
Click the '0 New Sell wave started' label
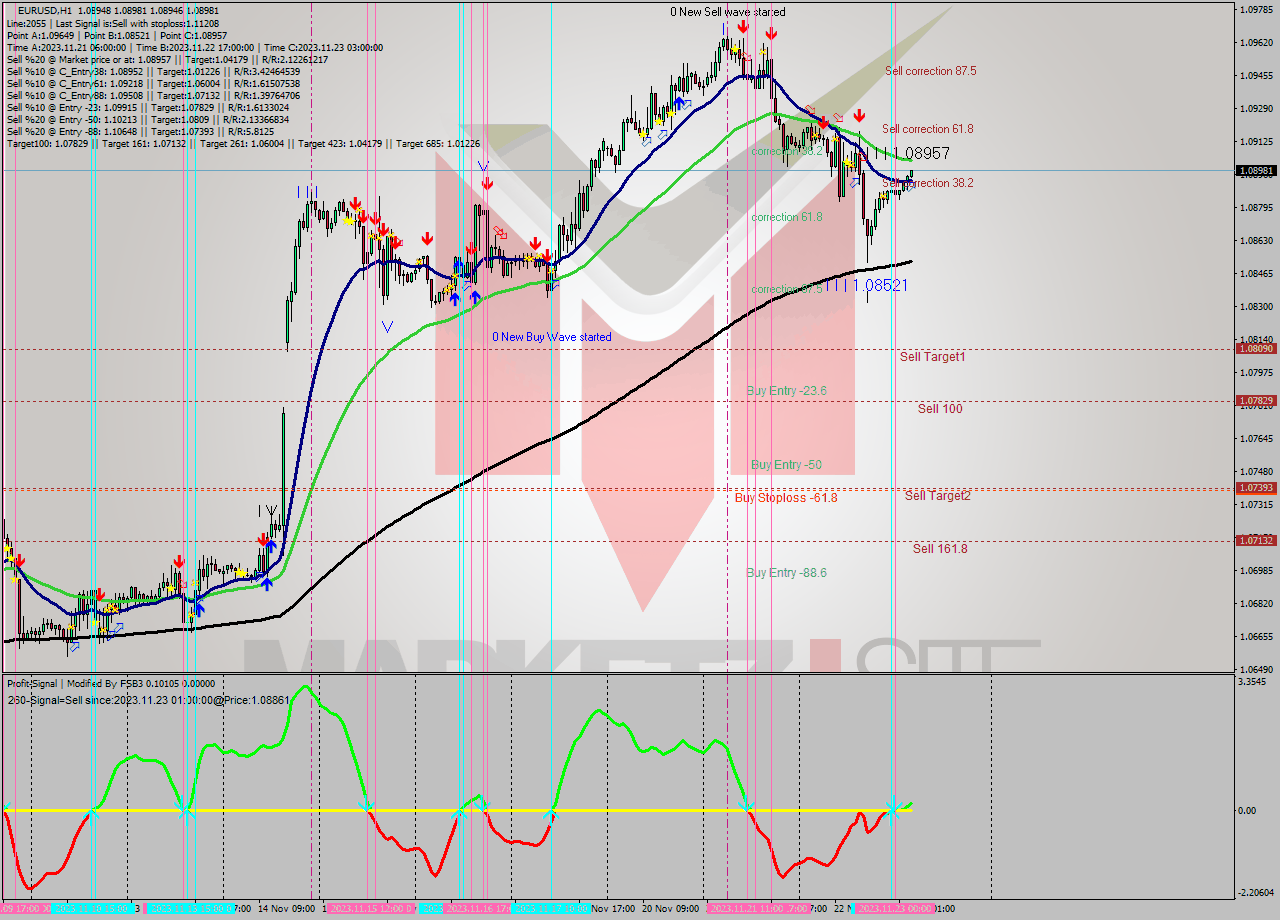[727, 12]
